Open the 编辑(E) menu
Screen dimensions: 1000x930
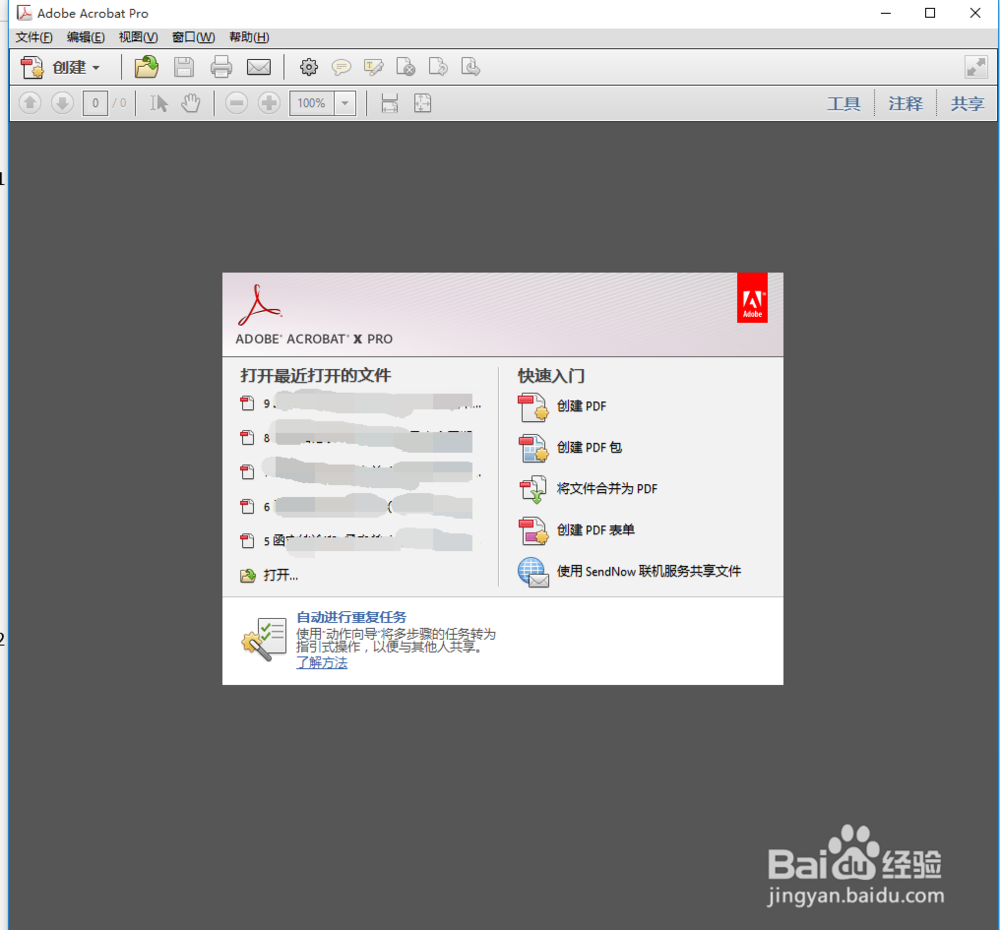85,37
